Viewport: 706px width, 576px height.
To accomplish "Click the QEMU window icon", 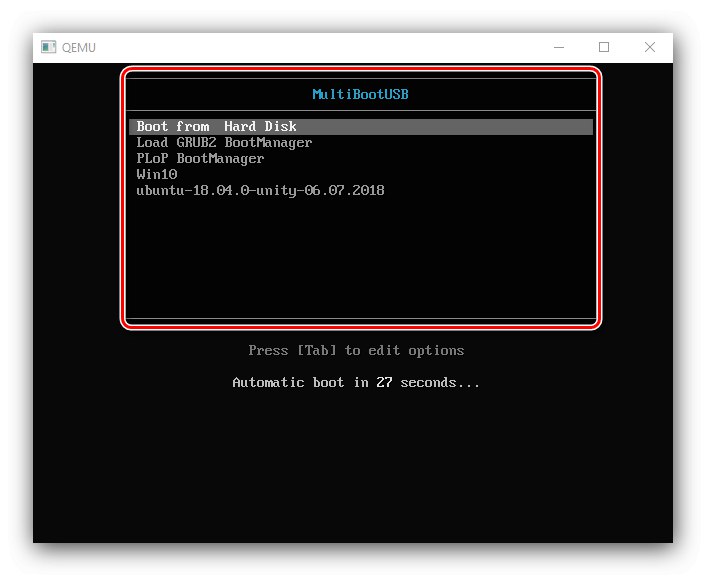I will [x=49, y=47].
